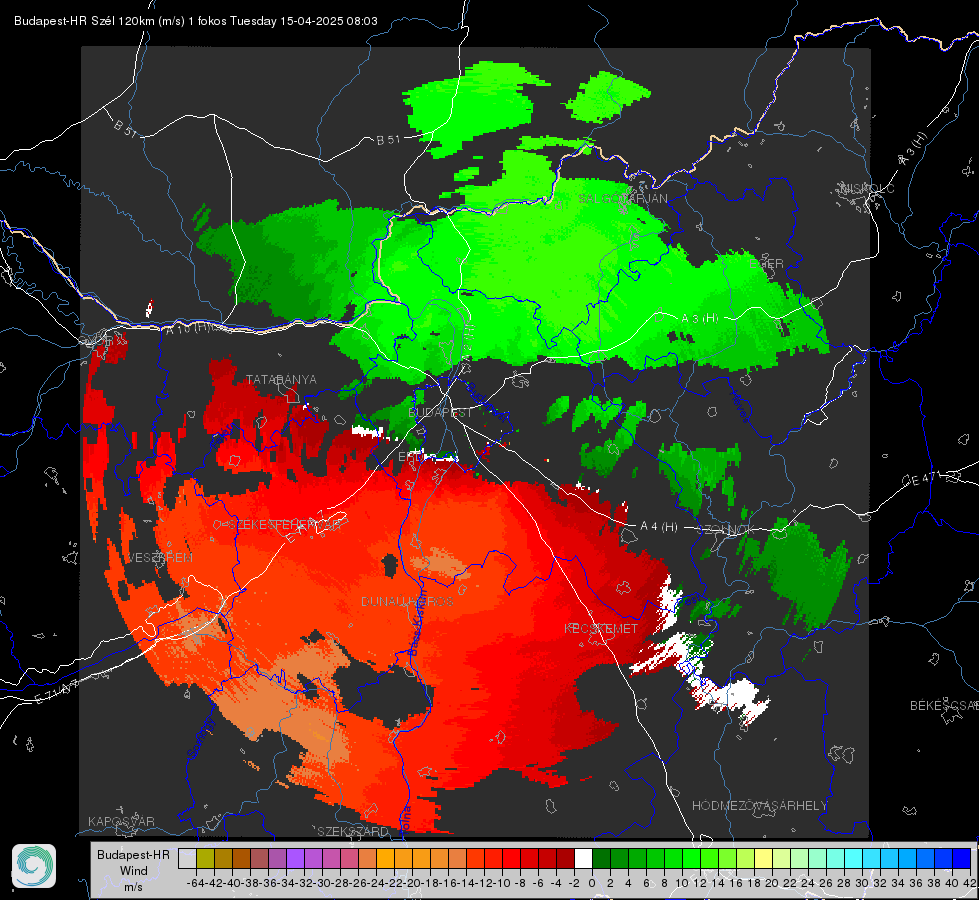Click the 'Budapest-HR Wind m/s' legend caption
Viewport: 979px width, 900px height.
(133, 871)
